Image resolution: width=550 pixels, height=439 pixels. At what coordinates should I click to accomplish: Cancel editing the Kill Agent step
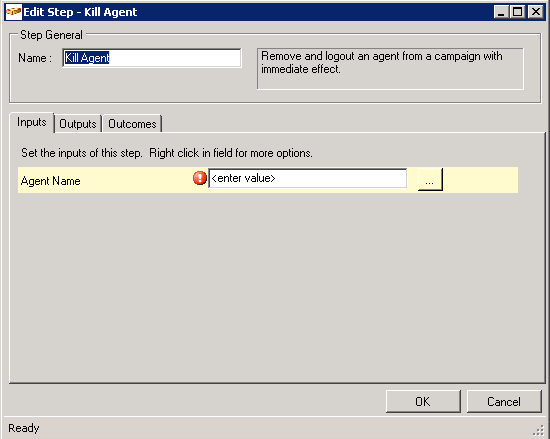[504, 401]
